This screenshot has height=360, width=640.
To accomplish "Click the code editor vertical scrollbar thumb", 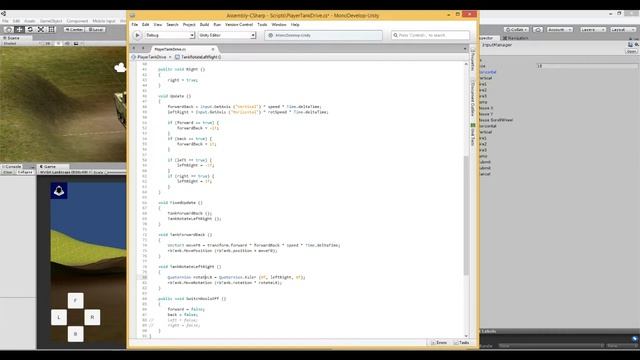I will coord(466,215).
